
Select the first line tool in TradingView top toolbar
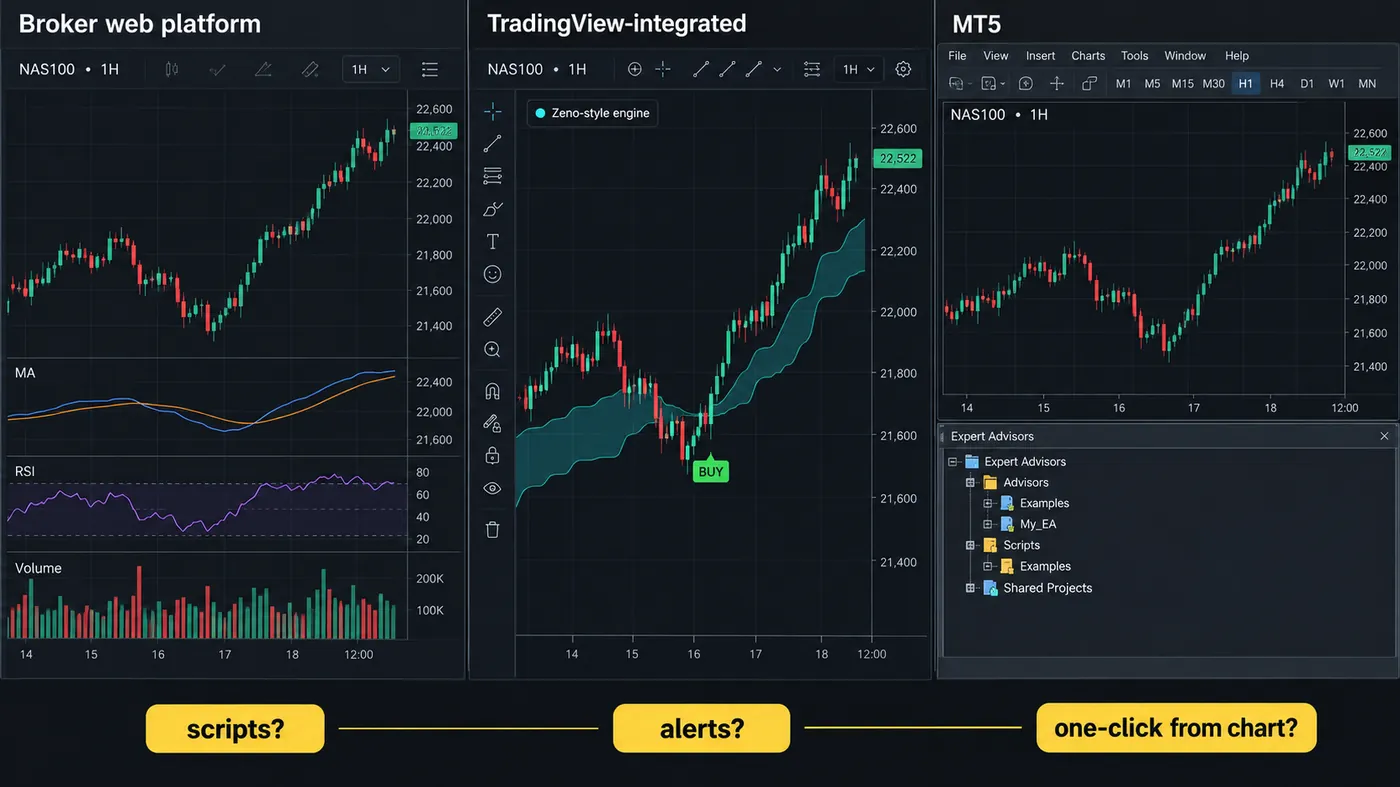click(x=701, y=69)
